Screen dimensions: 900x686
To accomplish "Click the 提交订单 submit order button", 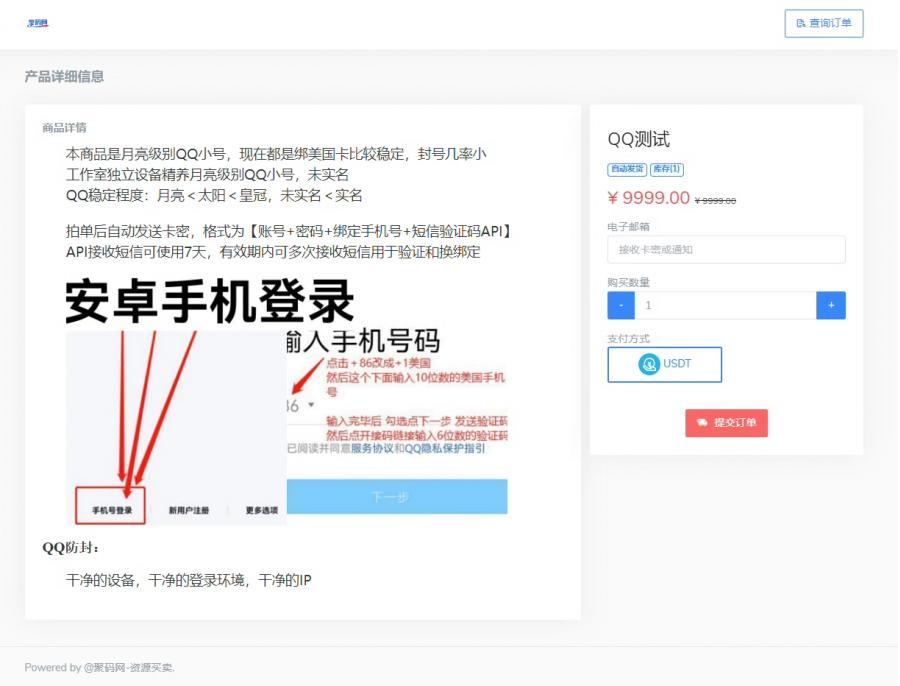I will tap(727, 423).
